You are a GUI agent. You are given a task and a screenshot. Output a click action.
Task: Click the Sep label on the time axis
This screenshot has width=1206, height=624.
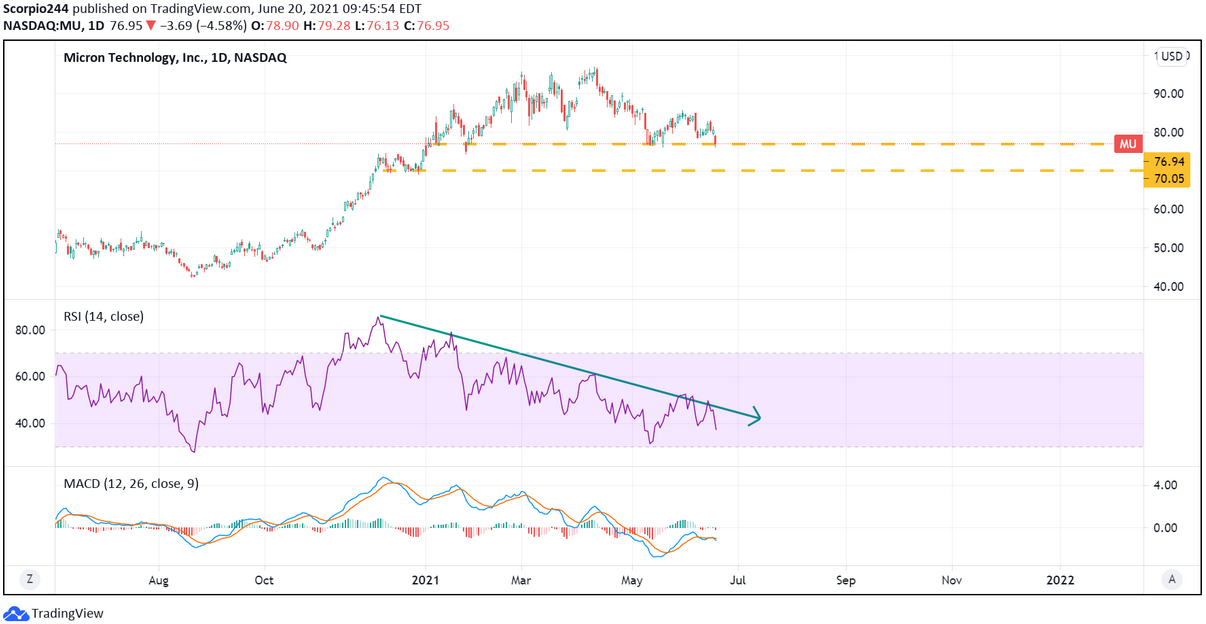846,579
